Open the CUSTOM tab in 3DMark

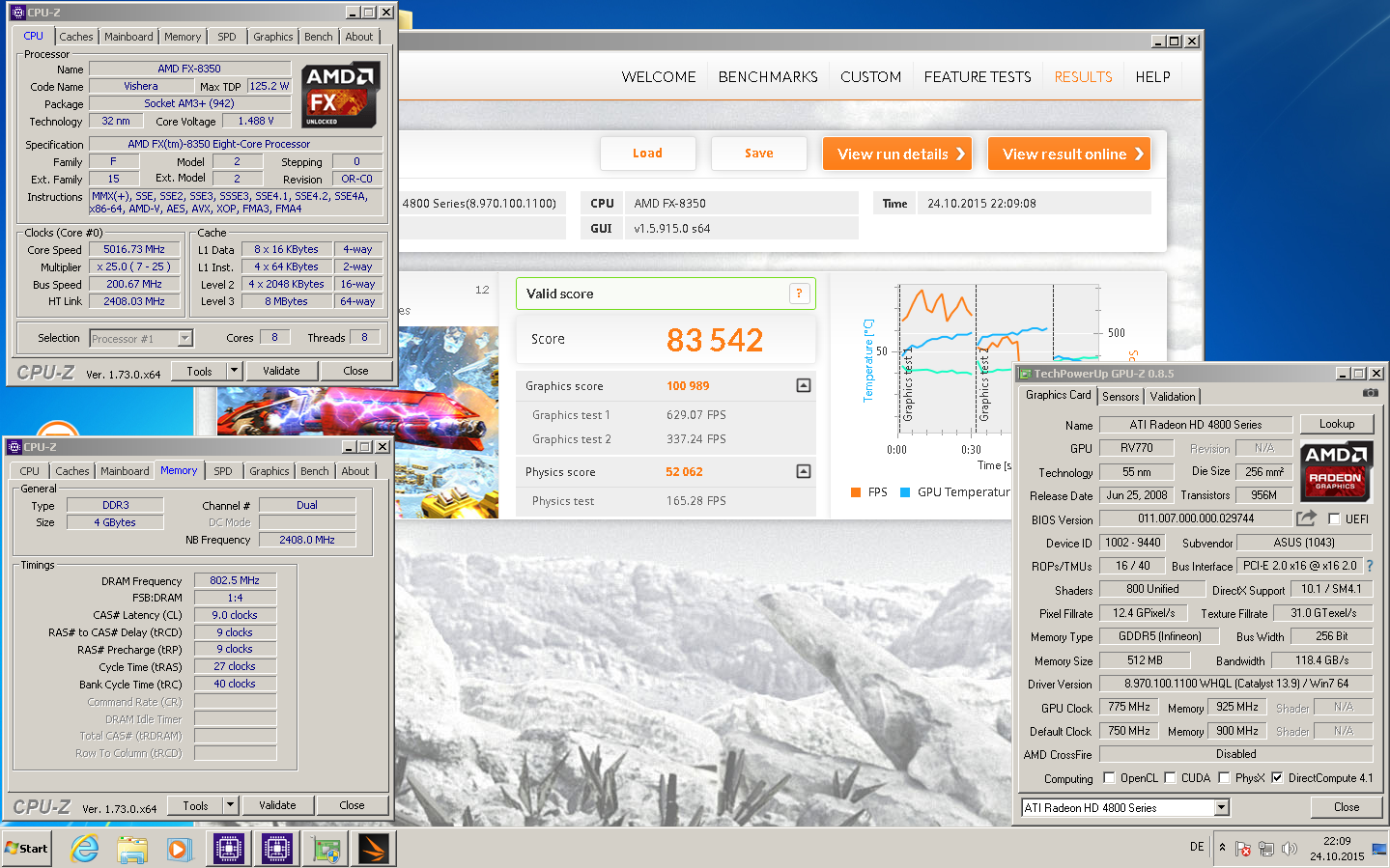point(870,77)
